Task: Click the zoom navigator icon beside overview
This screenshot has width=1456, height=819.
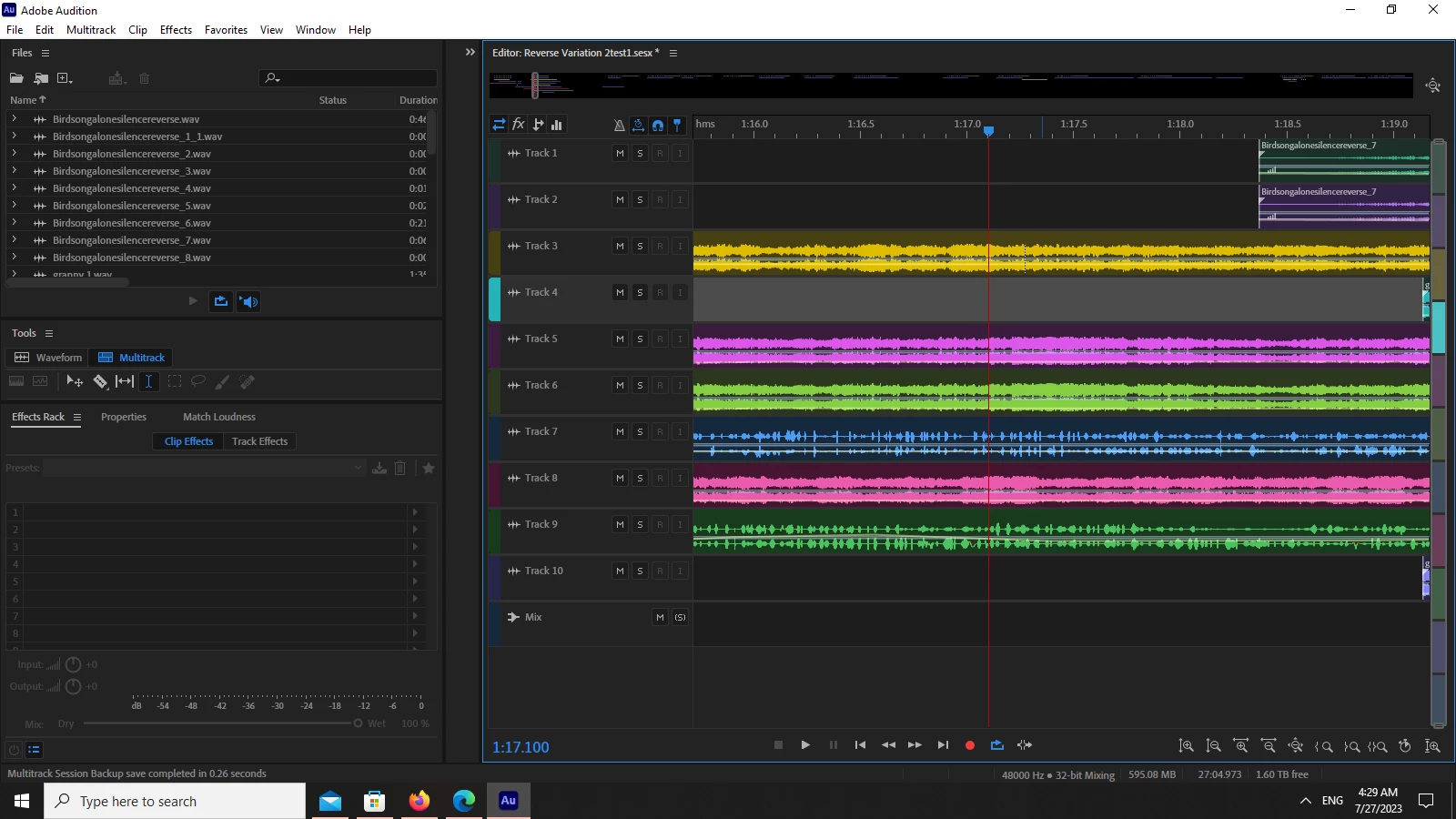Action: pos(1433,86)
